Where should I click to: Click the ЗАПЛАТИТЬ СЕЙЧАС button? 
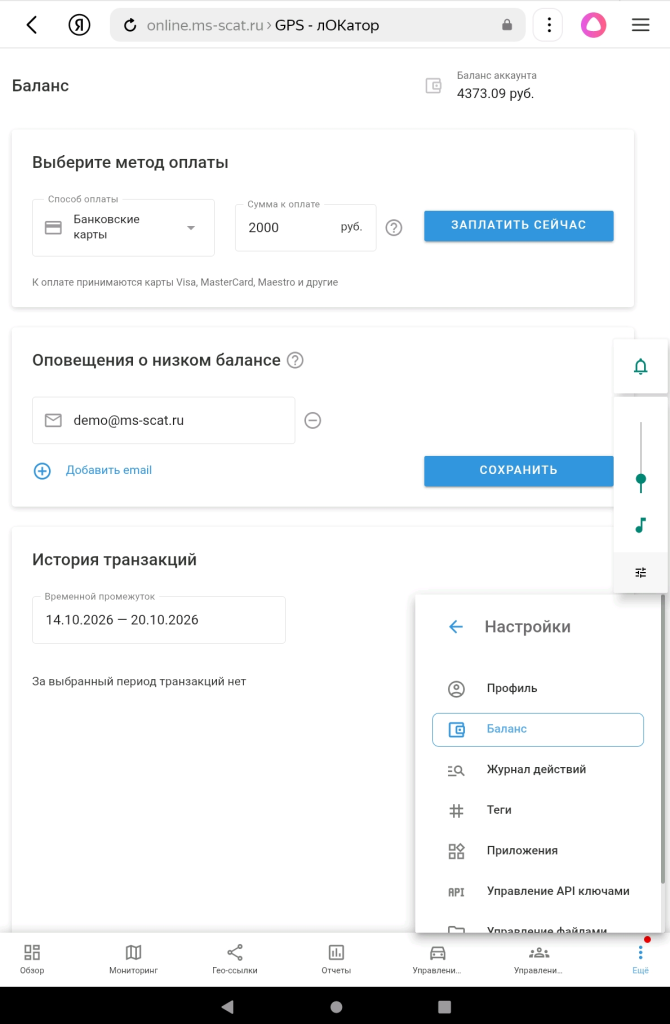(518, 225)
